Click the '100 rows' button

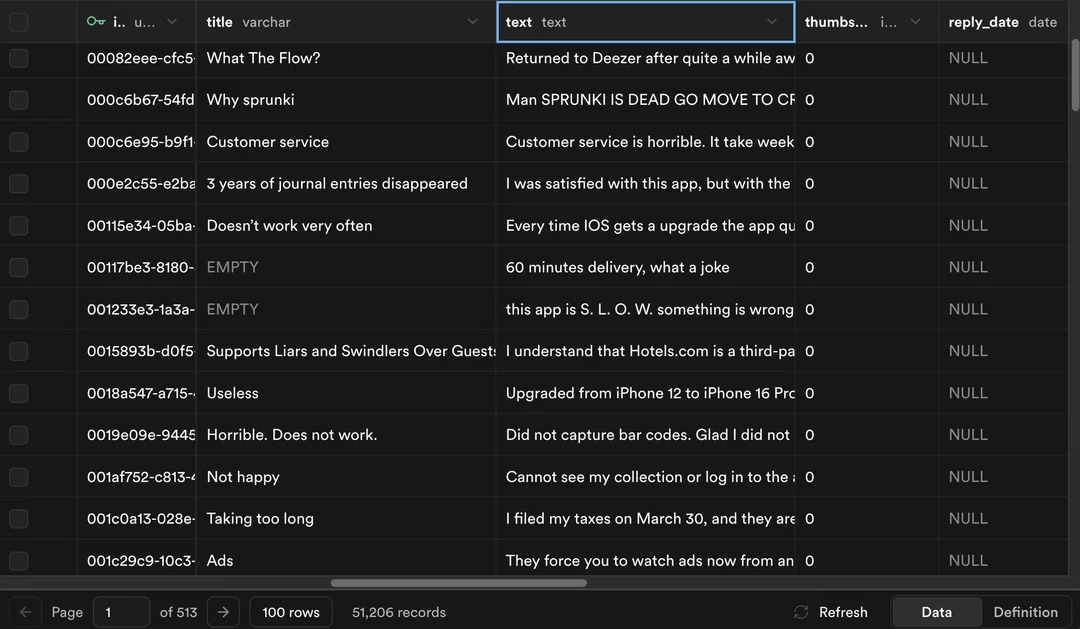(290, 611)
